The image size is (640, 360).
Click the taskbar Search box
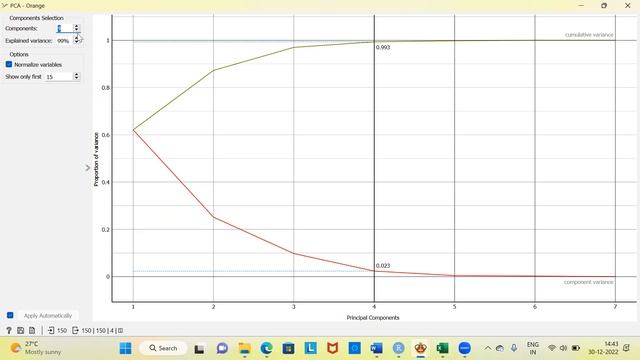[x=163, y=348]
